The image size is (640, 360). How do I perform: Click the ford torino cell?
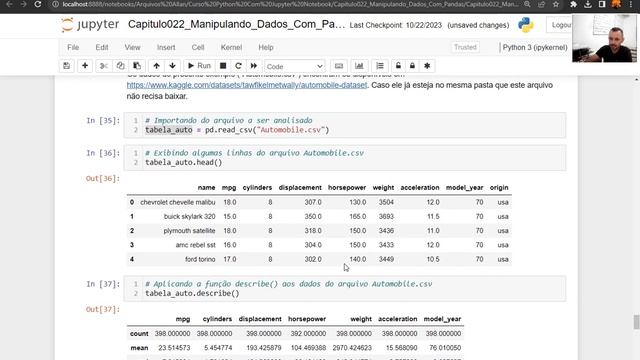tap(200, 260)
